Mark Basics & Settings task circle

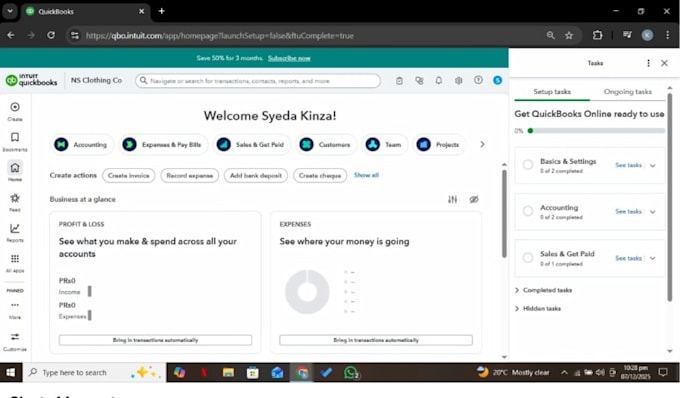pyautogui.click(x=528, y=165)
